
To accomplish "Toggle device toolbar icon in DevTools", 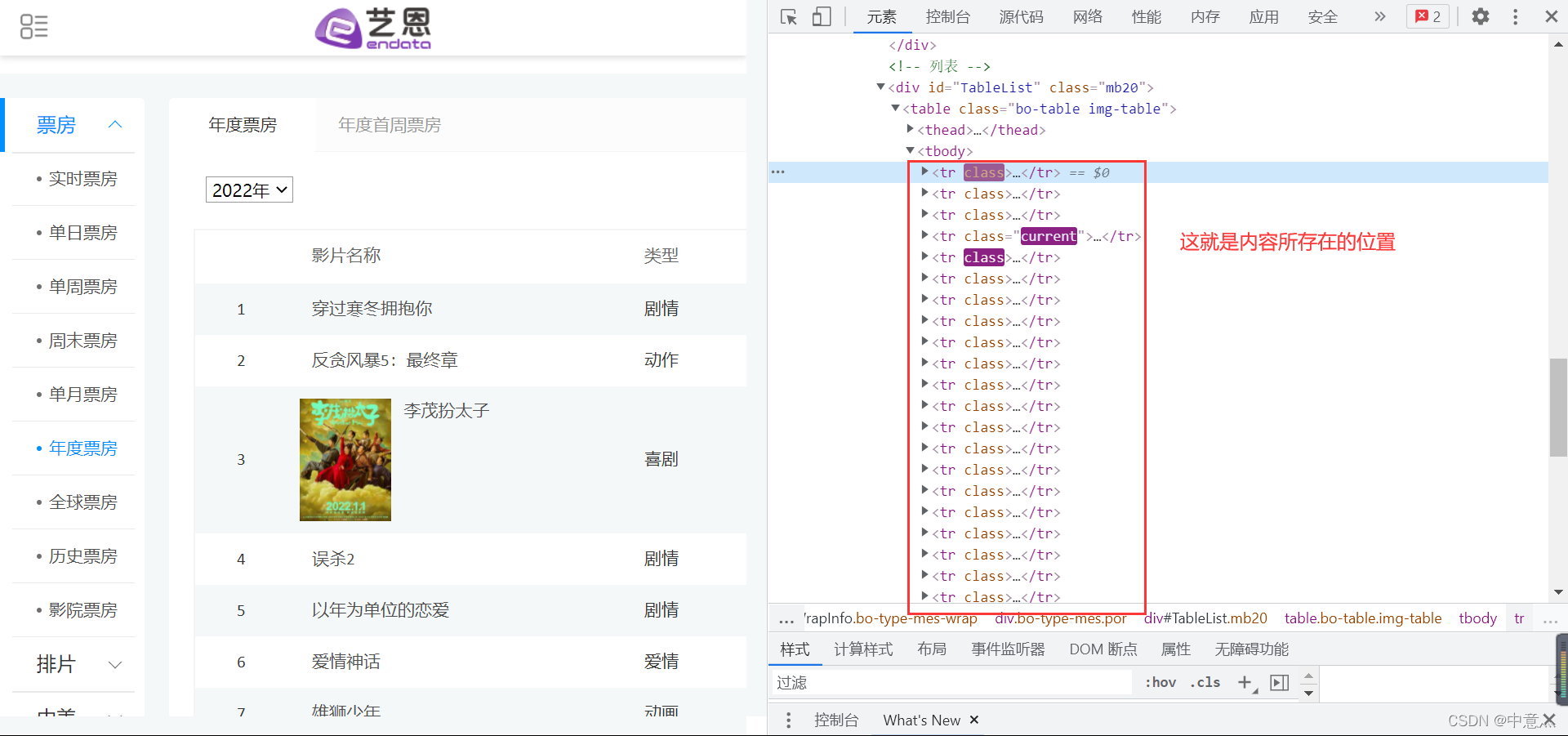I will coord(822,16).
